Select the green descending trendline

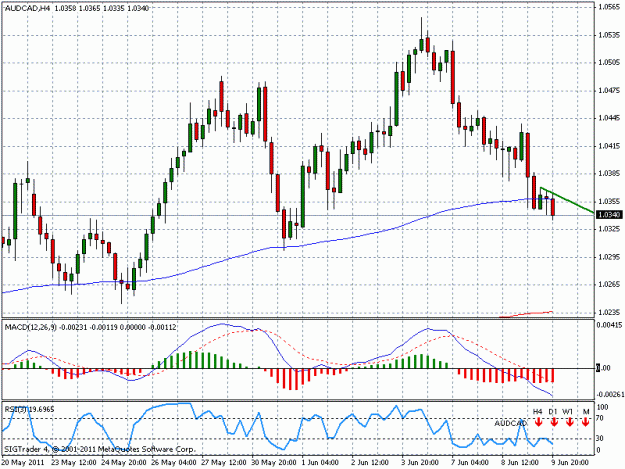(x=566, y=200)
